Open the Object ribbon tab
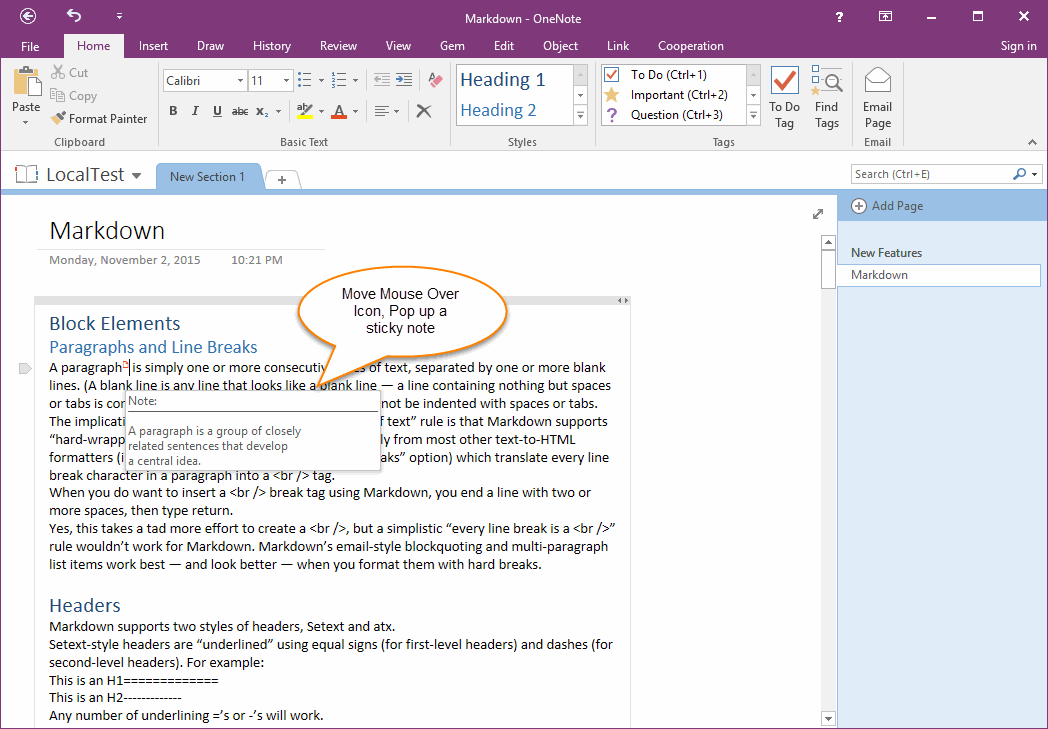 tap(560, 46)
